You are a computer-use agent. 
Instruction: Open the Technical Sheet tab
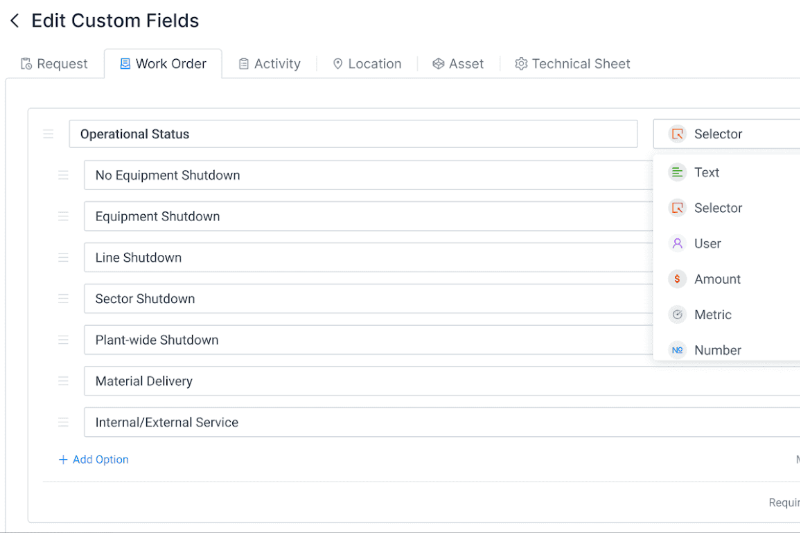[572, 64]
